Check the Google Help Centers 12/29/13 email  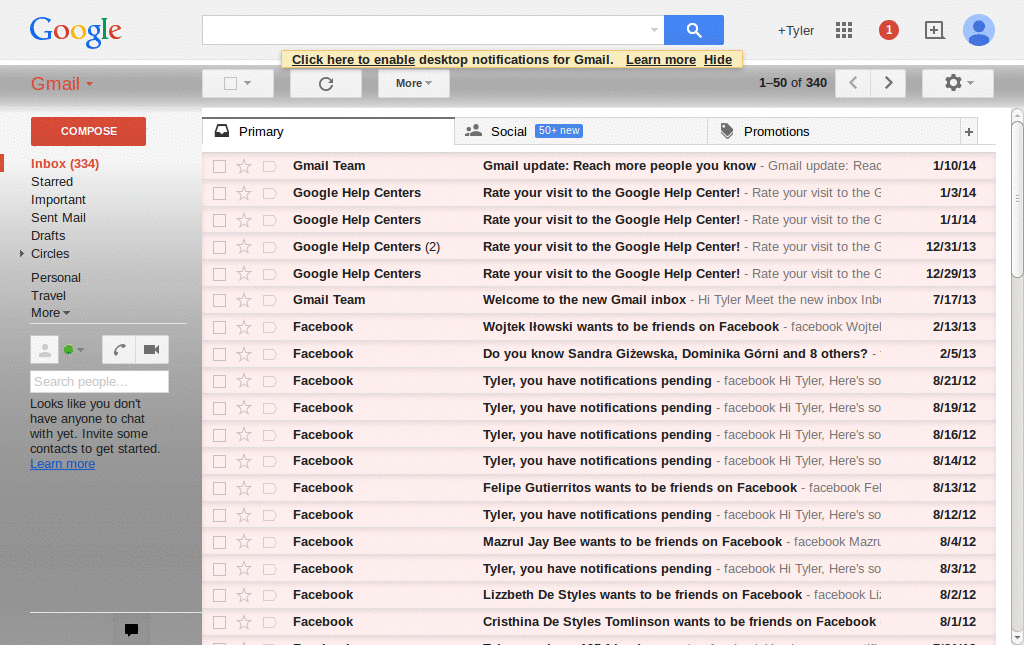(219, 274)
